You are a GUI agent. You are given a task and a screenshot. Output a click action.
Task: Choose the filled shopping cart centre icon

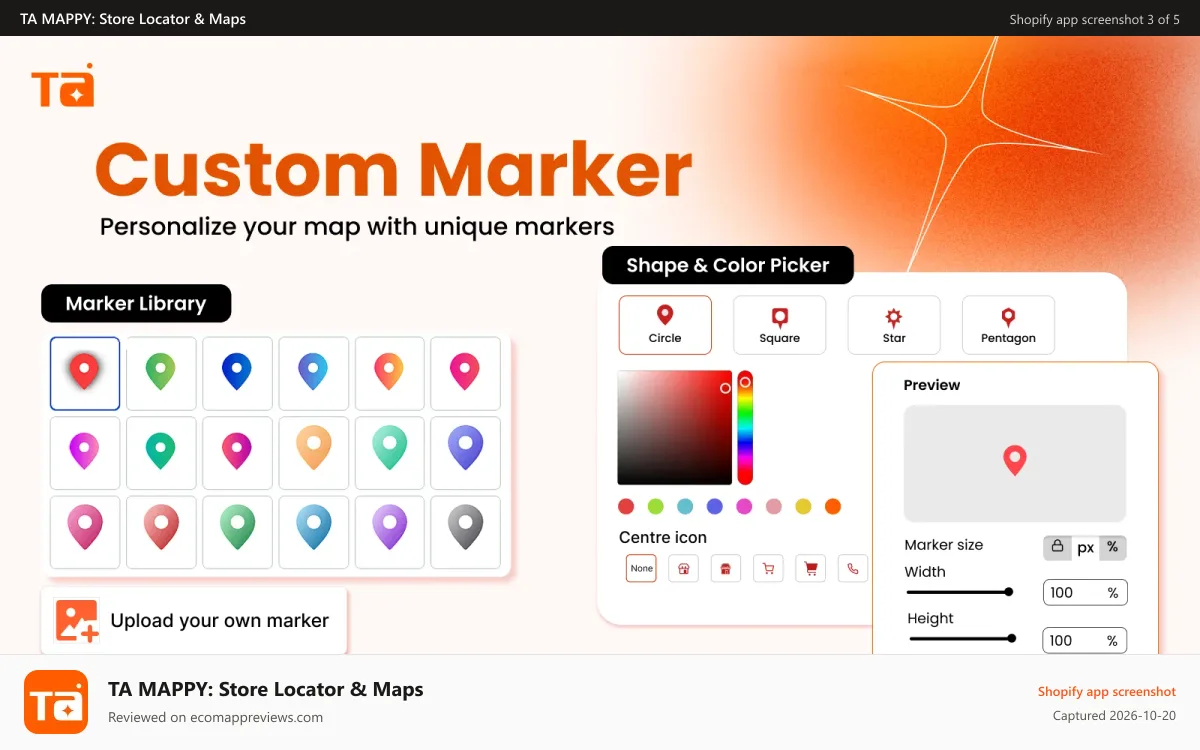[x=811, y=568]
